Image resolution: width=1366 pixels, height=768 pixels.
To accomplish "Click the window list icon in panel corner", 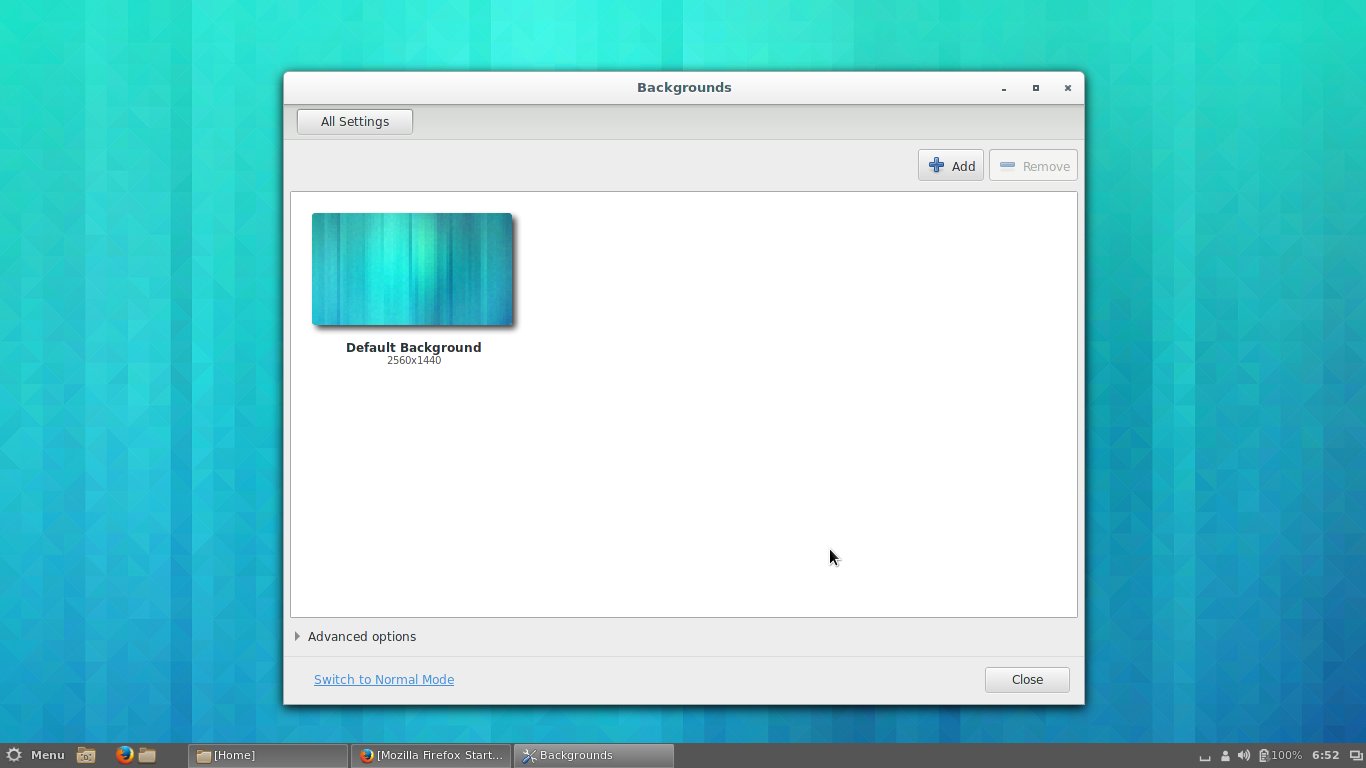I will (1354, 756).
